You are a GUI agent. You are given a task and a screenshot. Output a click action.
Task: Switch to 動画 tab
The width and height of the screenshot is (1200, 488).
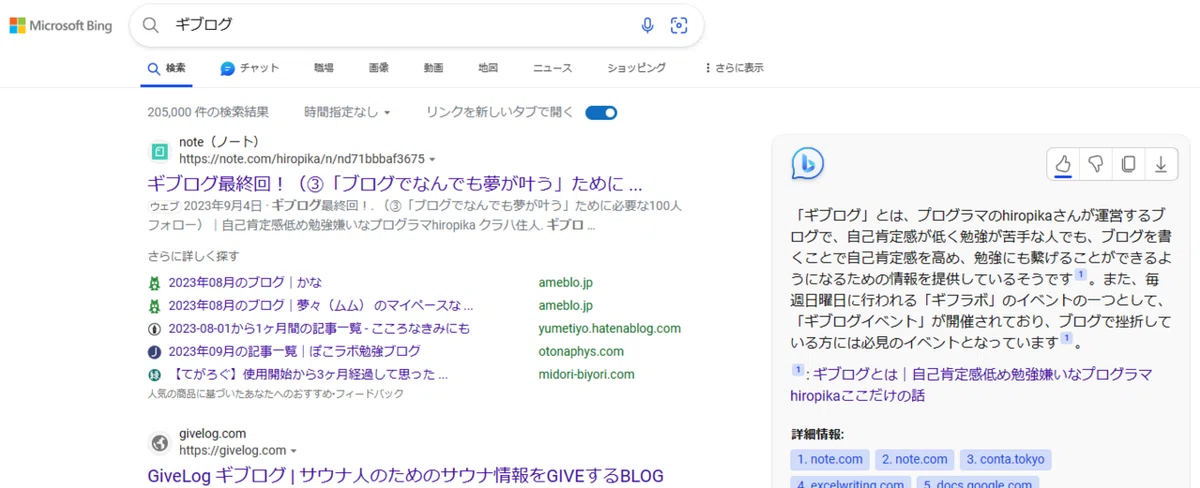[433, 68]
